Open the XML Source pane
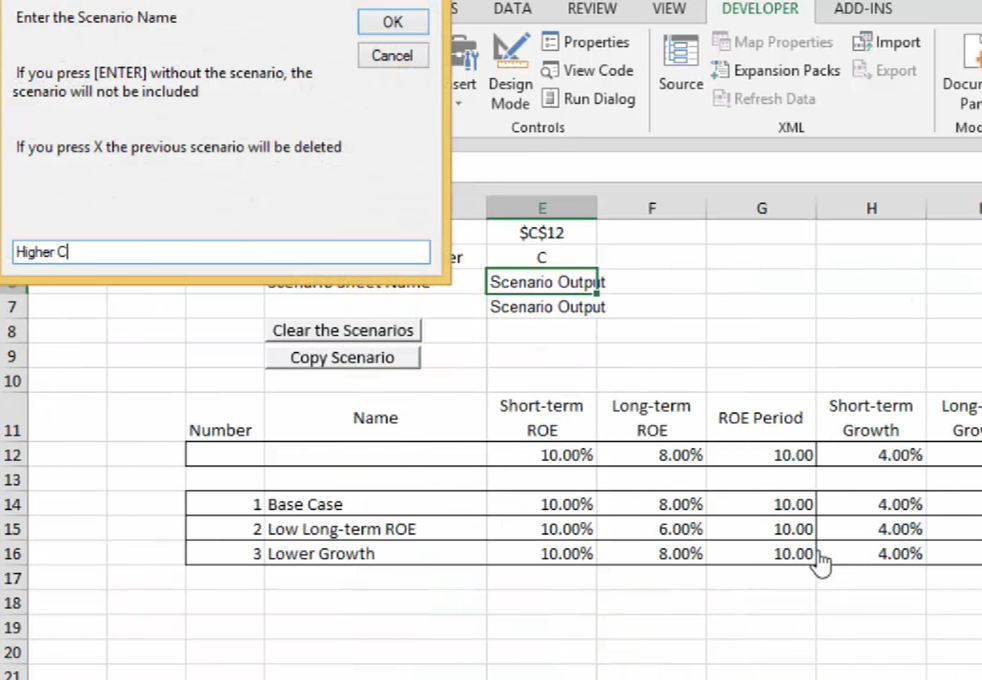 point(681,63)
